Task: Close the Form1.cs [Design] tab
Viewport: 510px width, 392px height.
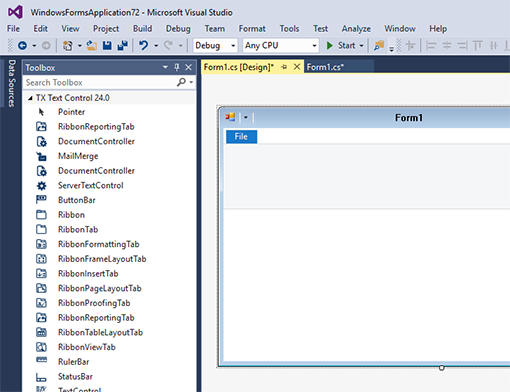Action: [297, 67]
